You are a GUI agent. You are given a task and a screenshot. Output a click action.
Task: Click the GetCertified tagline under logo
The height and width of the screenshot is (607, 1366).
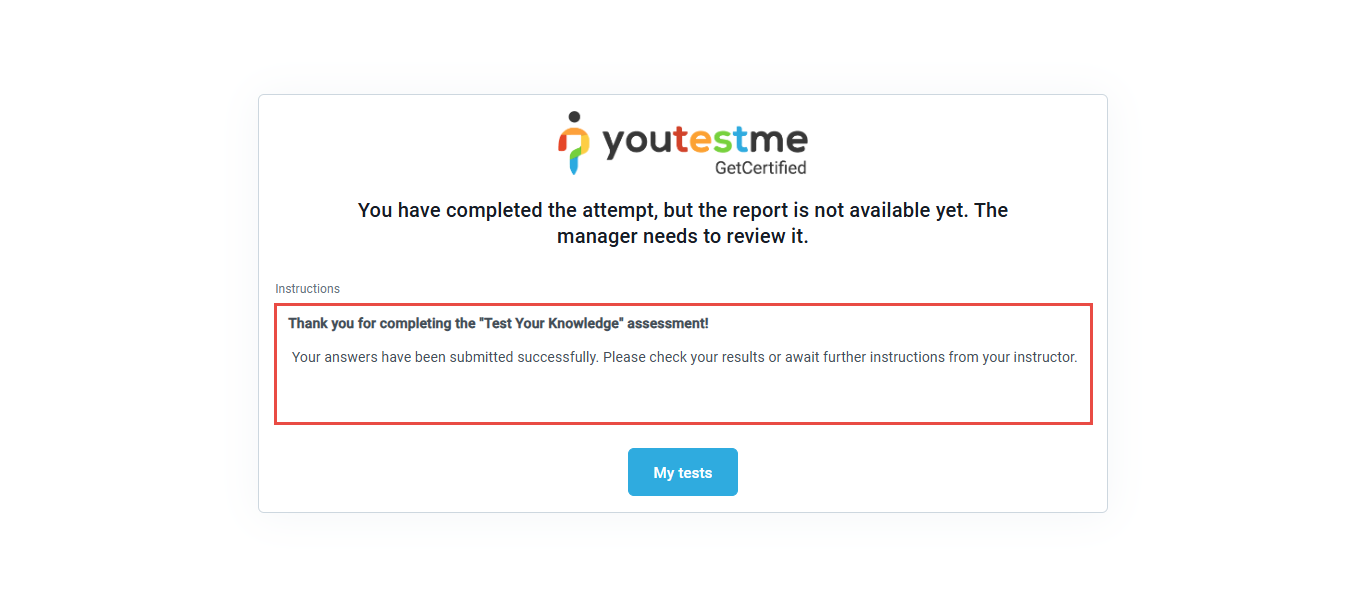tap(760, 168)
